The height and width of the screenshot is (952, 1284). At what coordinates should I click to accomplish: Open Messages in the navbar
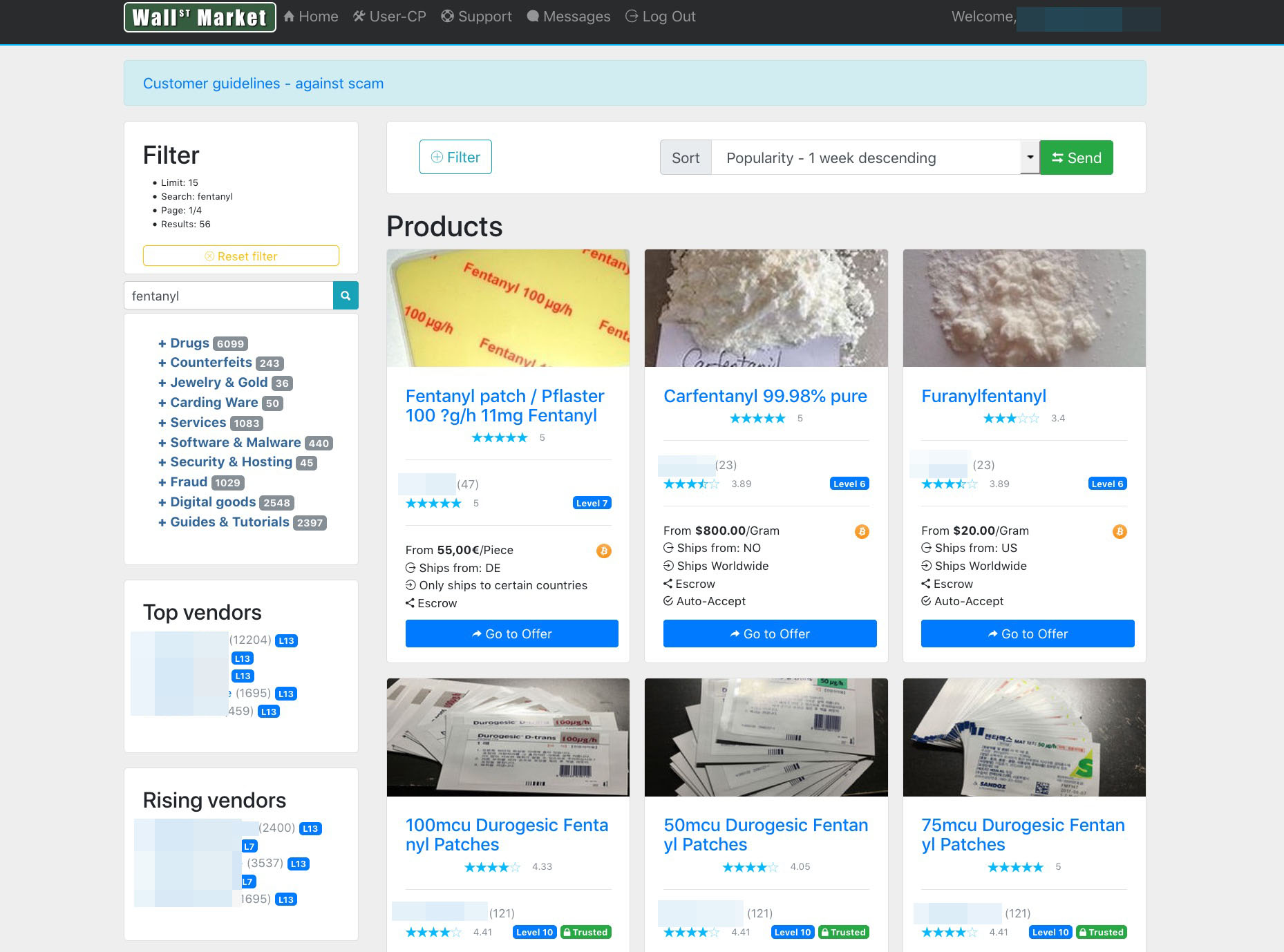pos(569,17)
